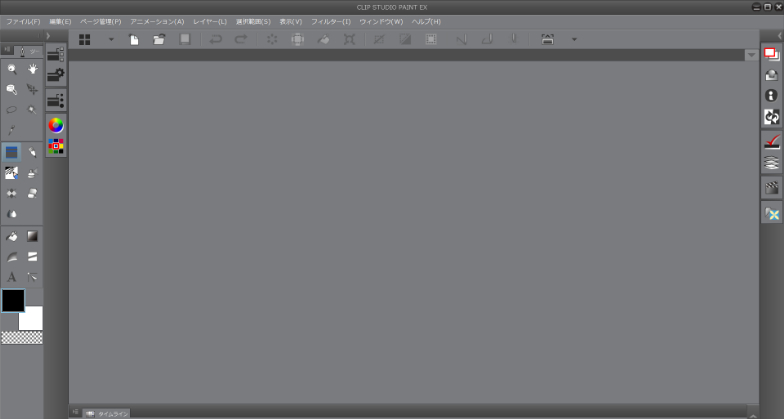The width and height of the screenshot is (784, 419).
Task: Select the Airbrush tool
Action: coord(32,173)
